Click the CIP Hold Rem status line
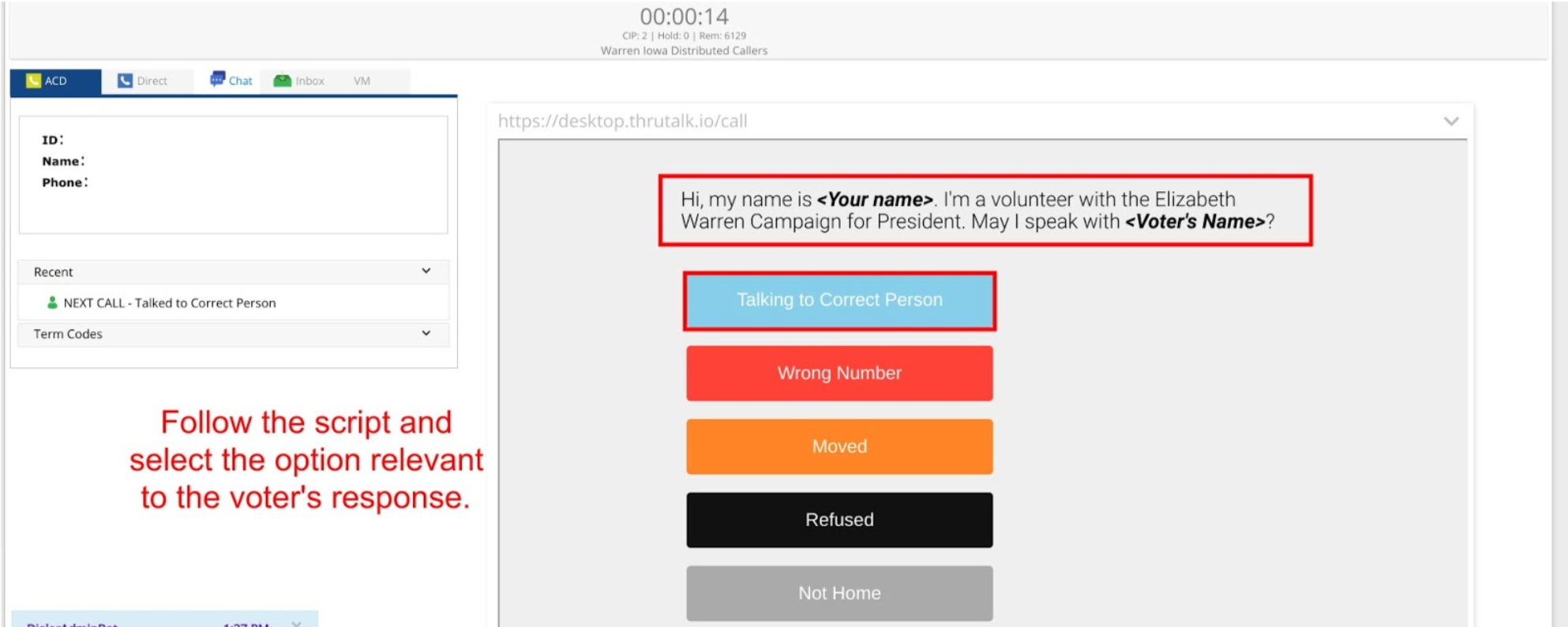The width and height of the screenshot is (1568, 627). tap(684, 36)
